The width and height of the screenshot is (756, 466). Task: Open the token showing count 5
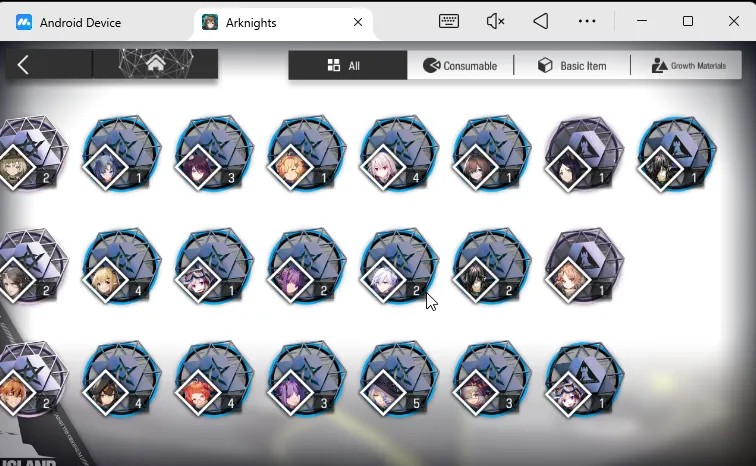(x=399, y=379)
